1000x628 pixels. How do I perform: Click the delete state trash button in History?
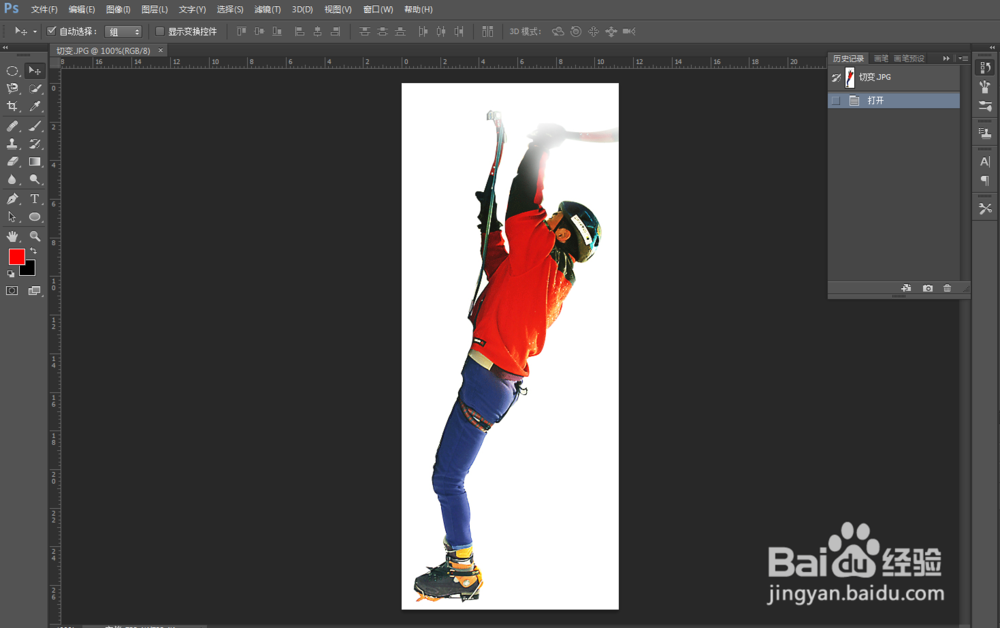pos(946,287)
